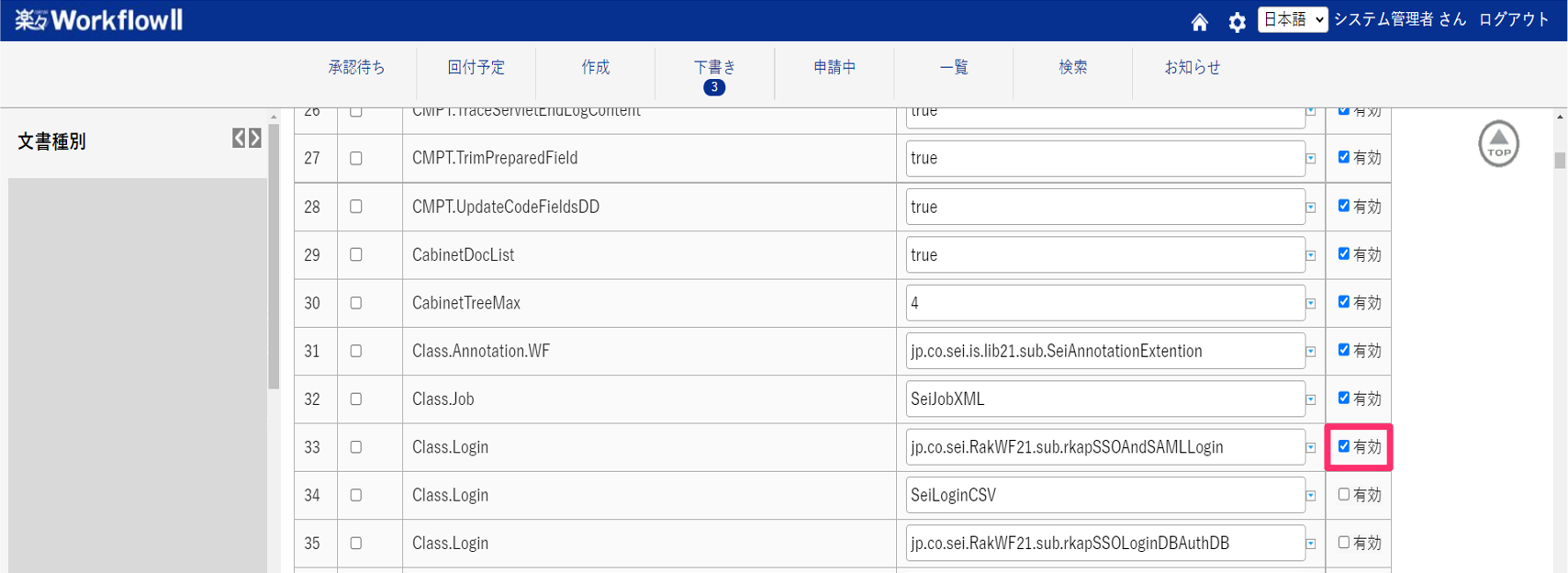Uncheck 有効 for row 33 Class.Login
This screenshot has width=1568, height=573.
coord(1344,446)
